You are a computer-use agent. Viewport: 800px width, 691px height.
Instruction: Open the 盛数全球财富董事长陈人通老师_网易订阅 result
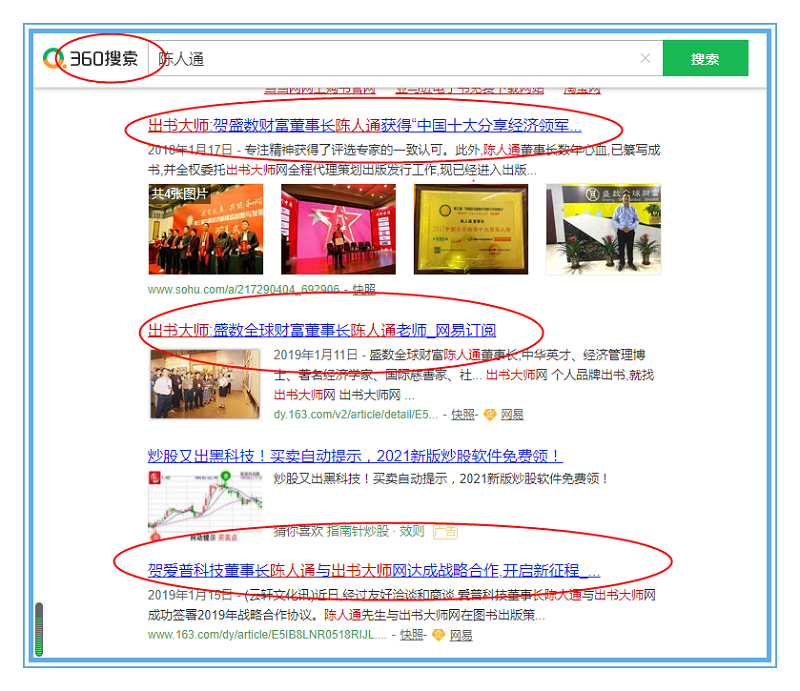pos(322,330)
